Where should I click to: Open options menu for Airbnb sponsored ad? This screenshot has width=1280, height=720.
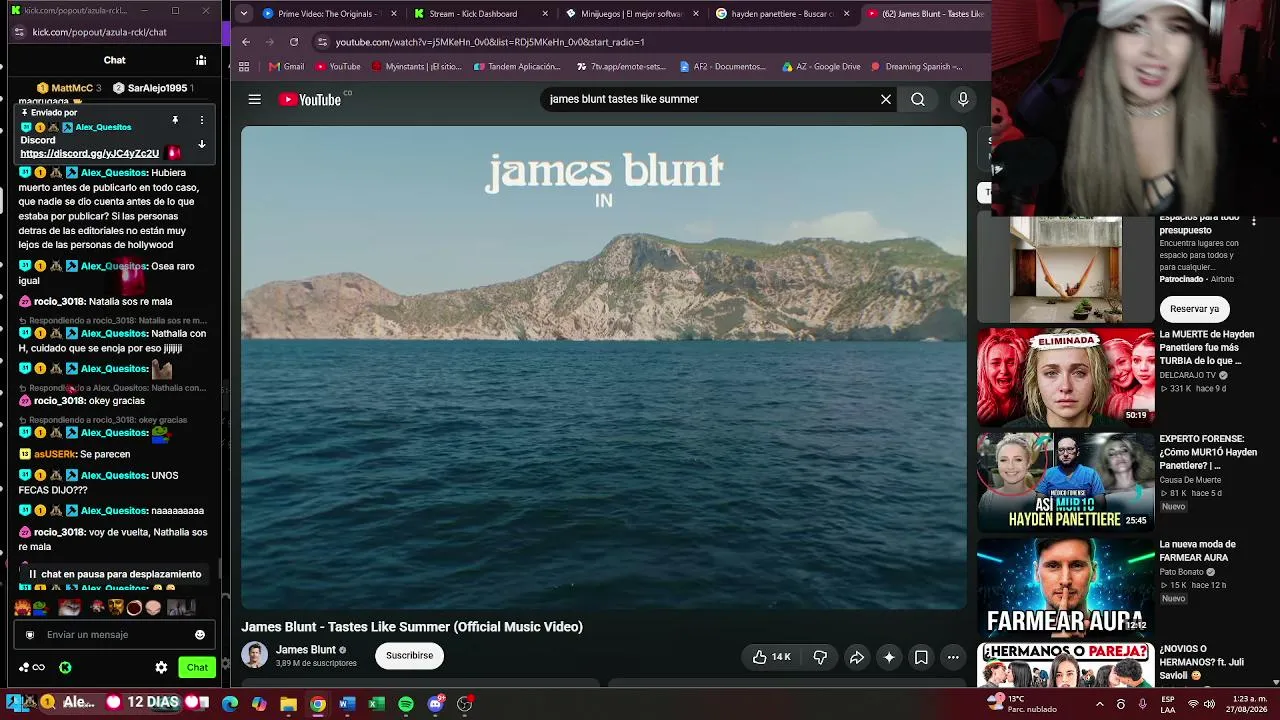click(1254, 222)
